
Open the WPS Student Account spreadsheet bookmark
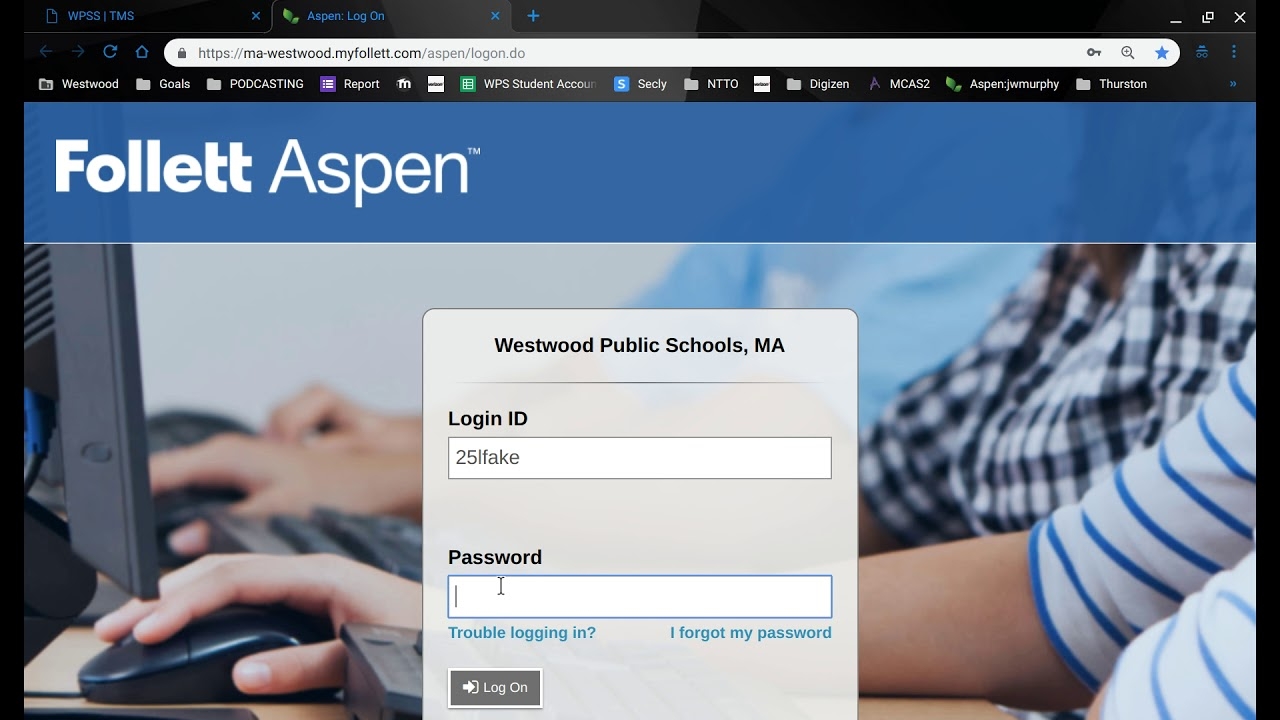528,84
